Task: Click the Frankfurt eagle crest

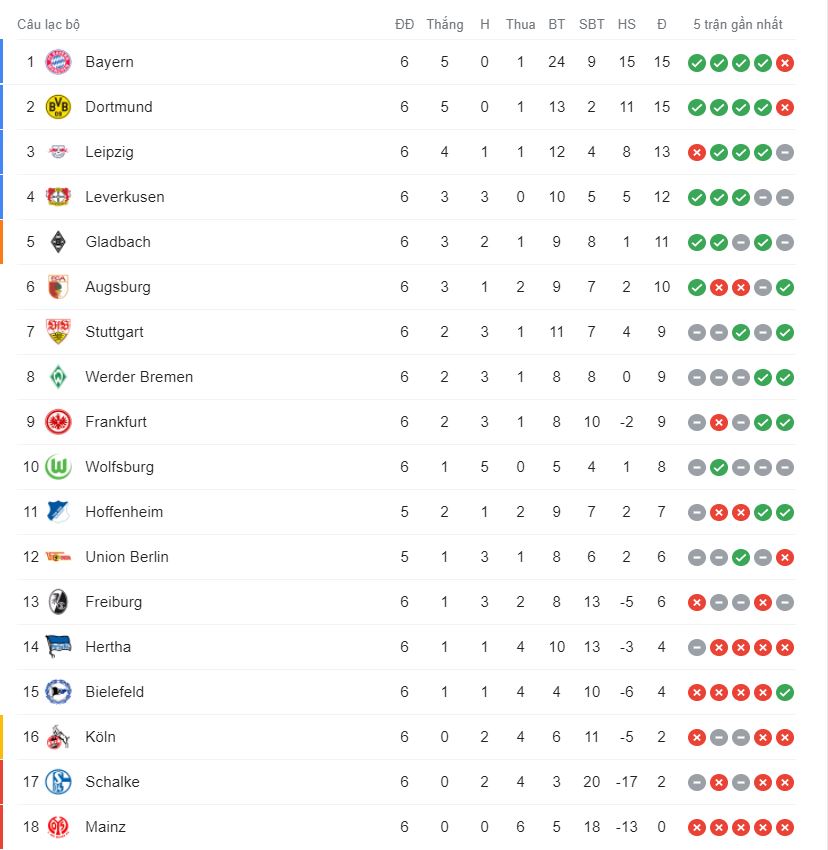Action: point(58,422)
